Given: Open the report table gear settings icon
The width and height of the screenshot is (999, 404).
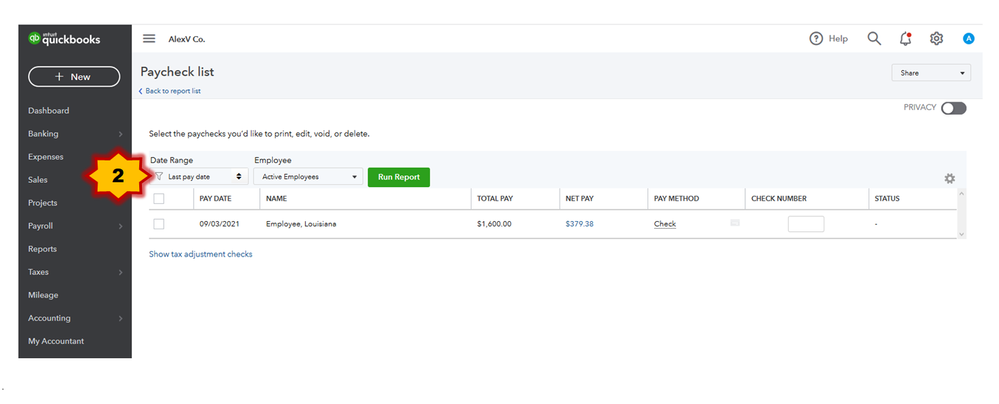Looking at the screenshot, I should (949, 179).
